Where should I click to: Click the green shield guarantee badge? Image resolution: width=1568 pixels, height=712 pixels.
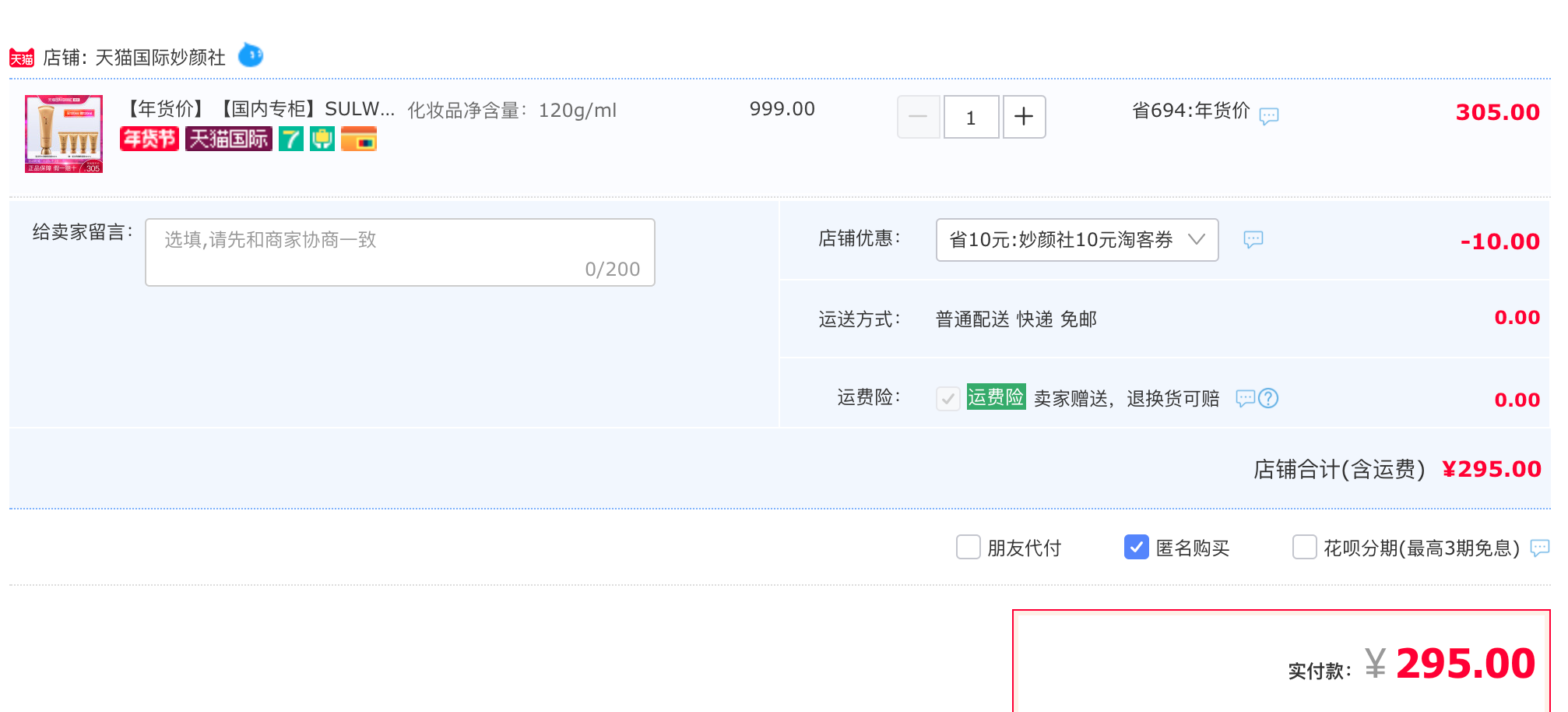click(x=322, y=139)
